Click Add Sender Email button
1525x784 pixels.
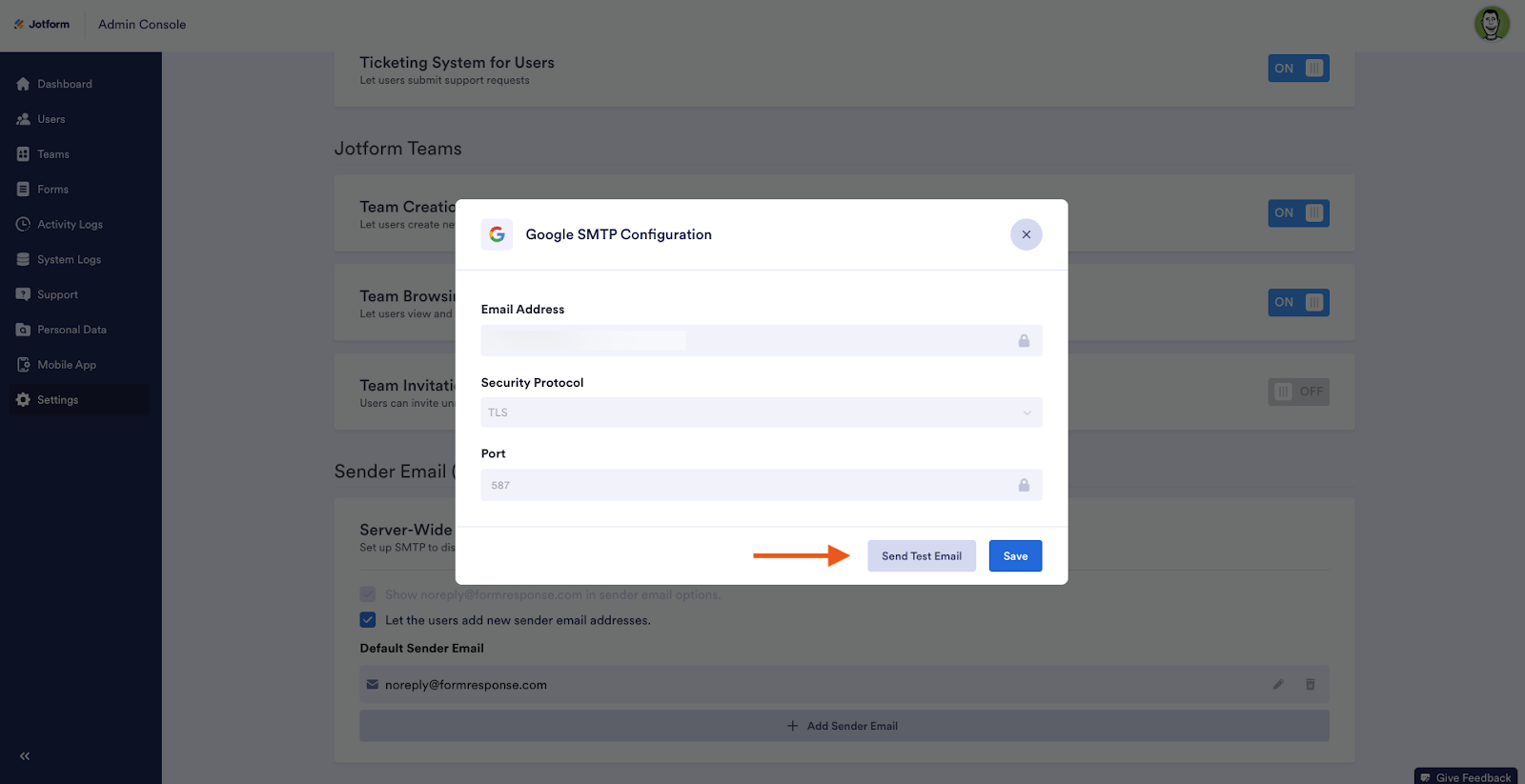point(844,726)
